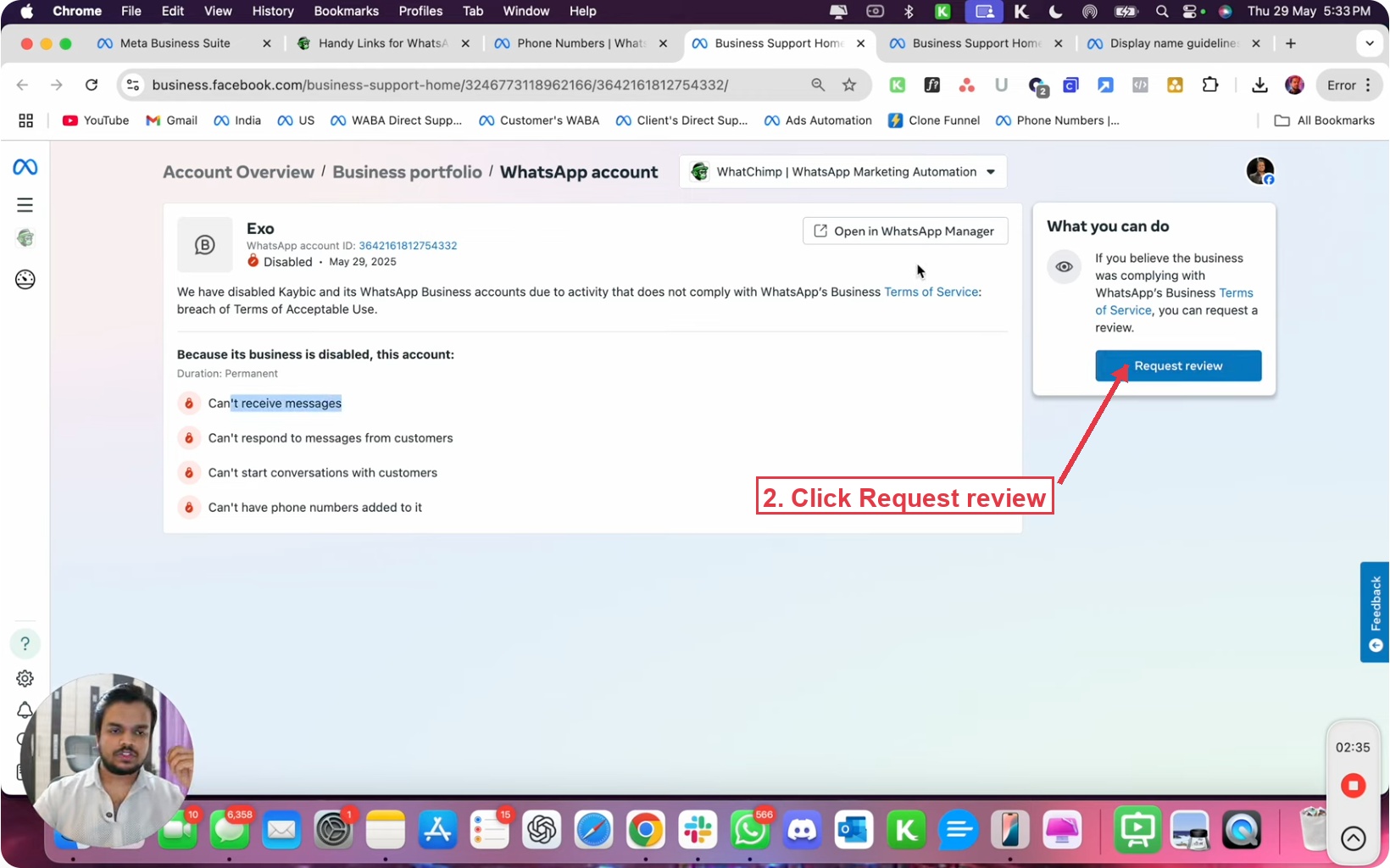Open the site information icon in the address bar
The image size is (1390, 868).
[x=133, y=85]
